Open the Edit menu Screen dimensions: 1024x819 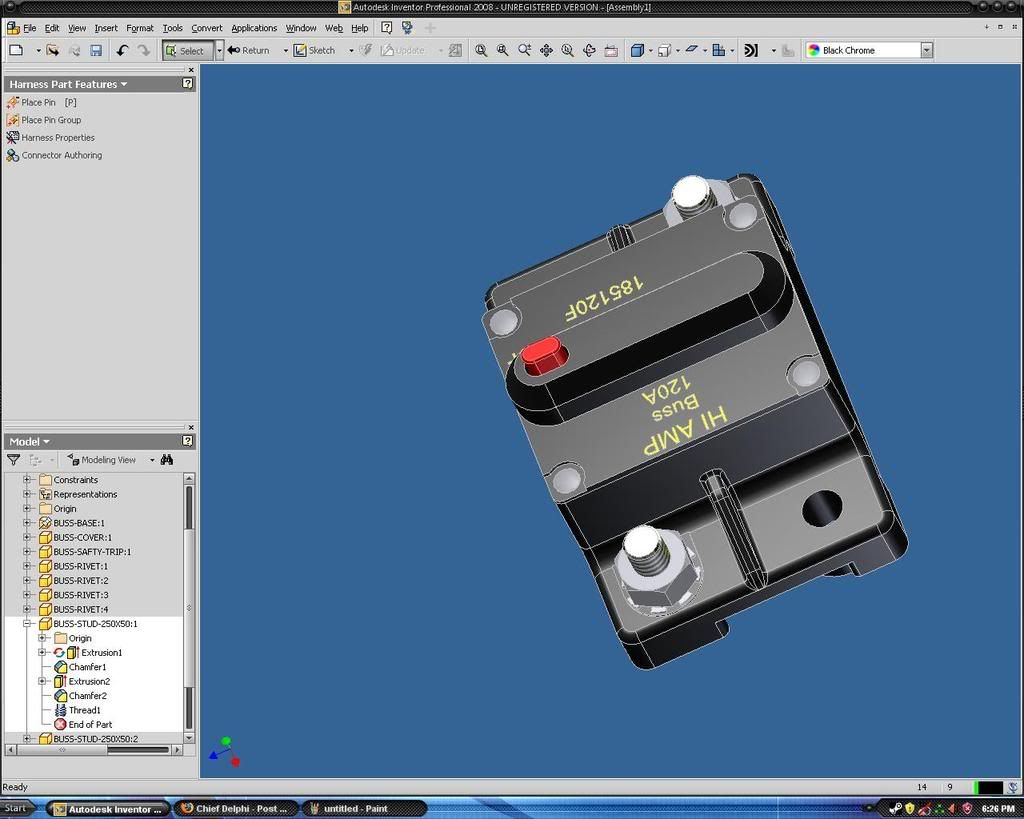tap(52, 28)
